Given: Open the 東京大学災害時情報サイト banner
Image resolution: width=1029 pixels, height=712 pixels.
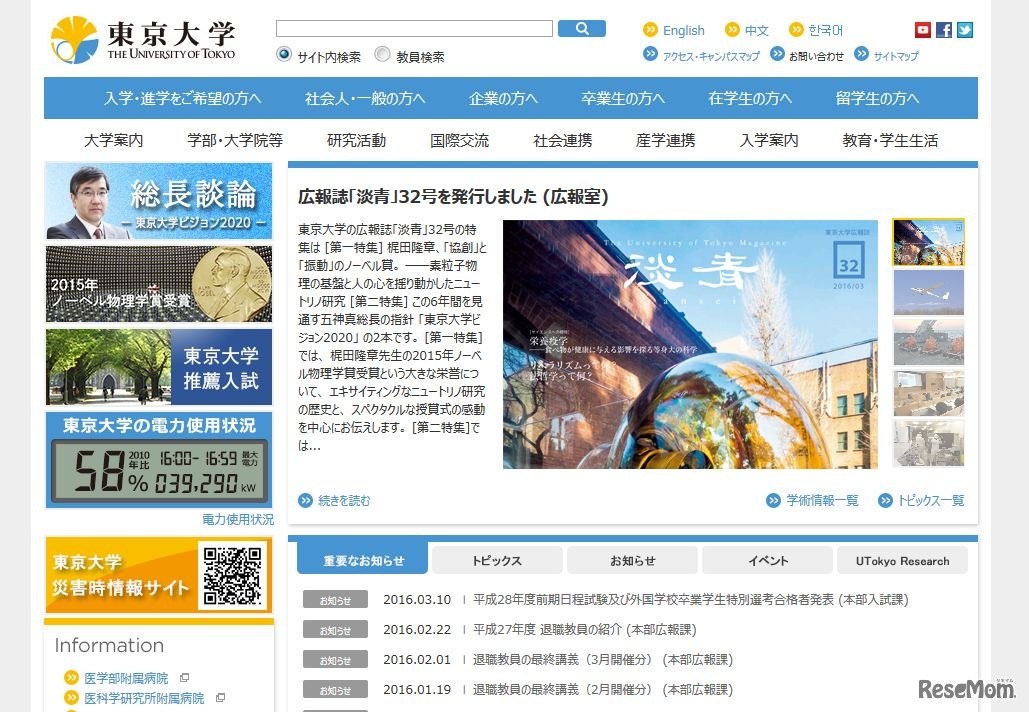Looking at the screenshot, I should pyautogui.click(x=159, y=576).
